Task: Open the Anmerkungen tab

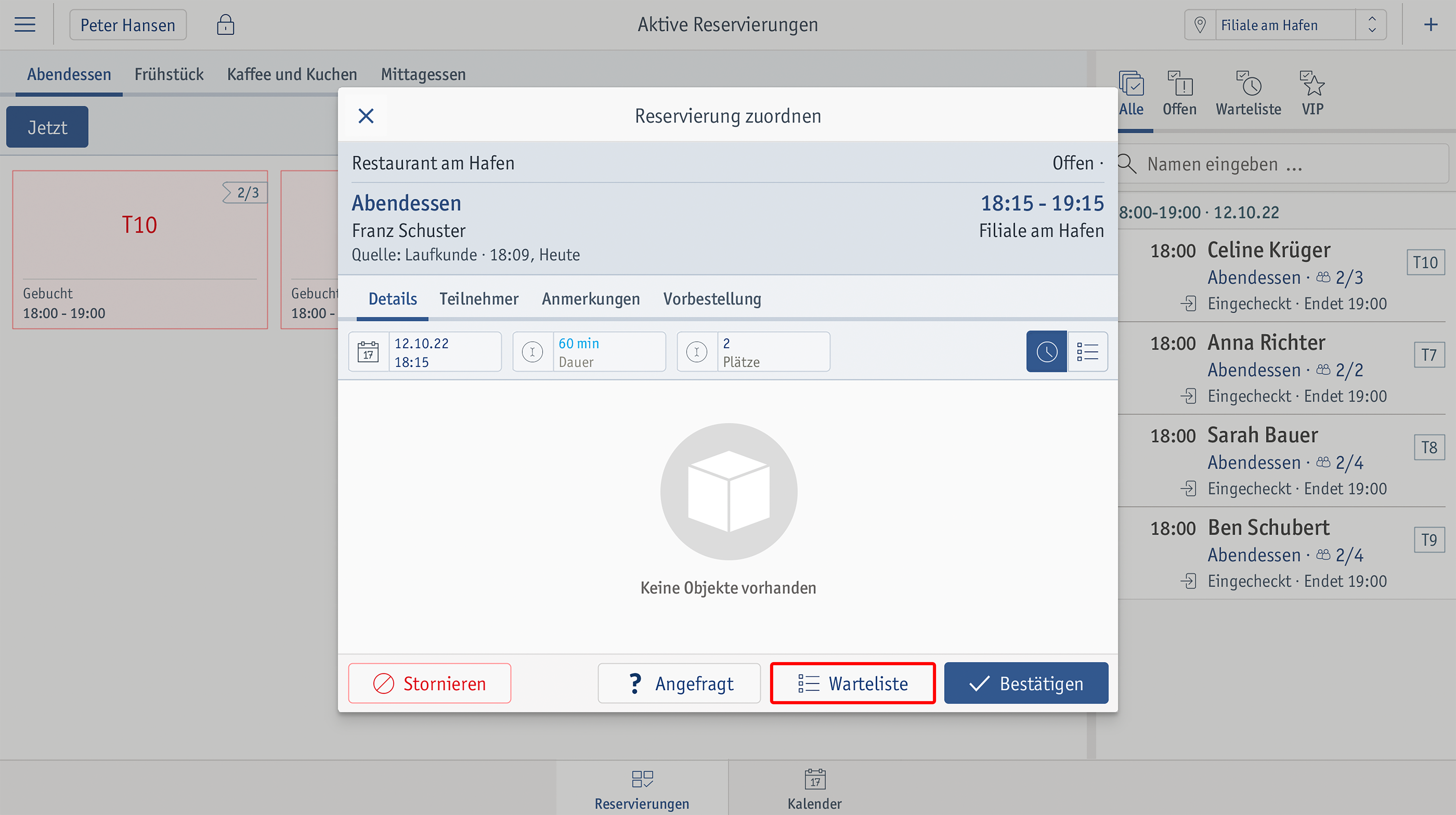Action: point(591,299)
